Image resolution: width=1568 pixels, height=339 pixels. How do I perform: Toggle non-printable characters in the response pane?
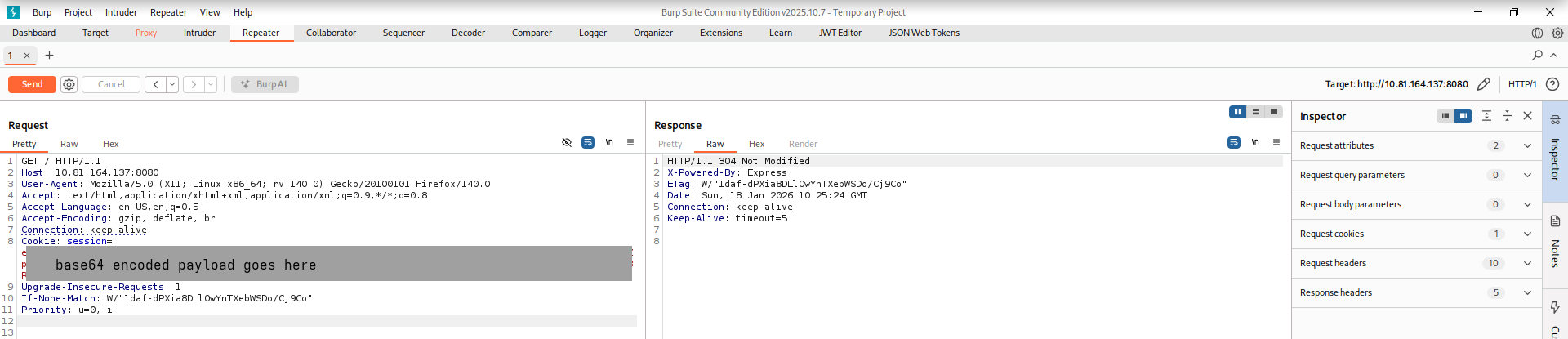(x=1255, y=142)
